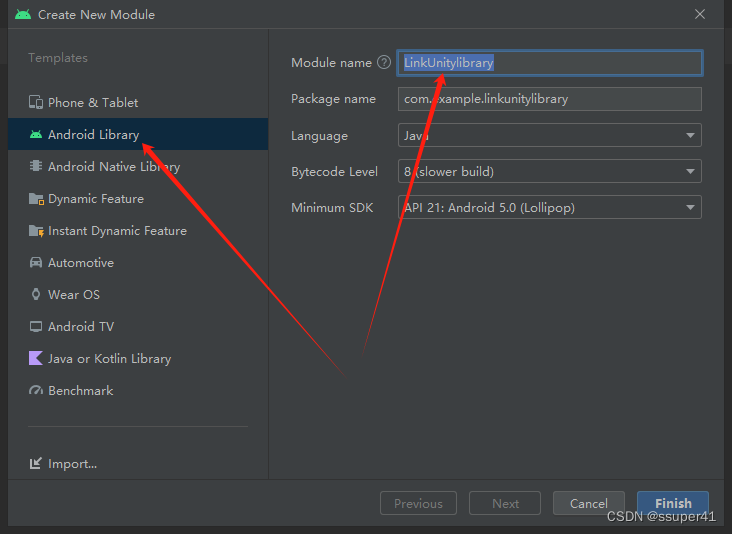Screen dimensions: 732x534
Task: Click the Finish button
Action: click(x=673, y=503)
